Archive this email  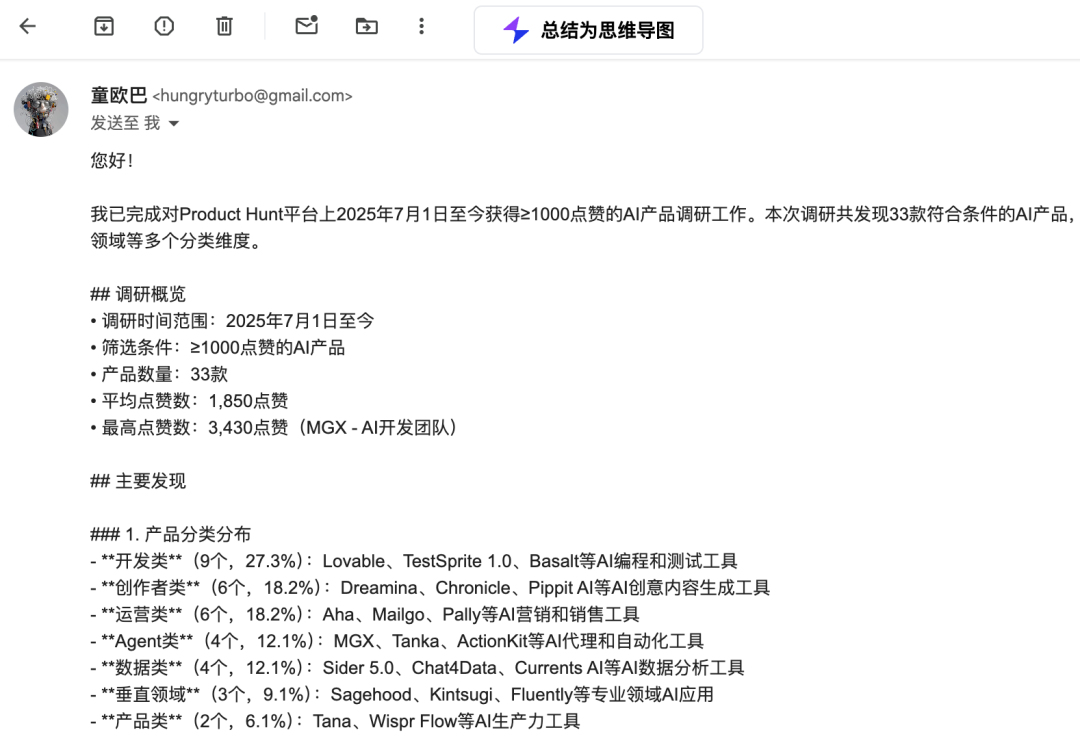coord(104,26)
